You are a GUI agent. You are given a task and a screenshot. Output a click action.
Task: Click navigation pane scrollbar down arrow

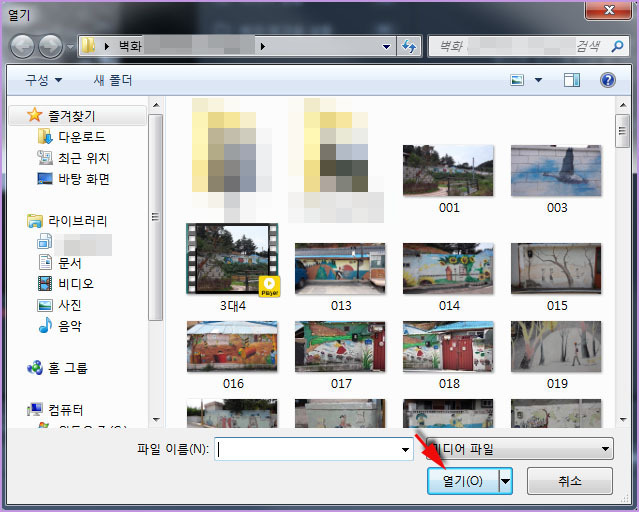point(156,419)
